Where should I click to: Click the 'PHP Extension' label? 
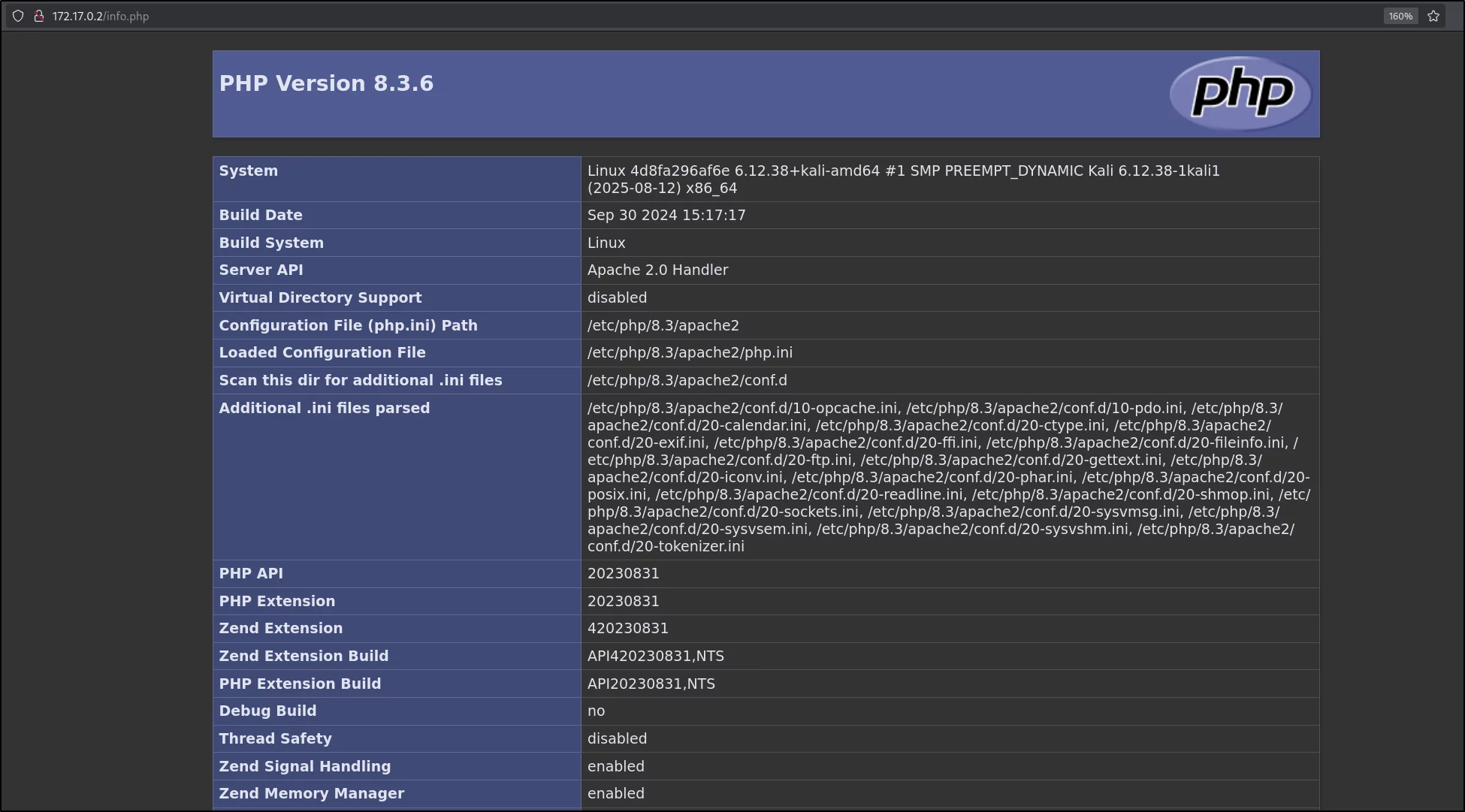coord(277,601)
